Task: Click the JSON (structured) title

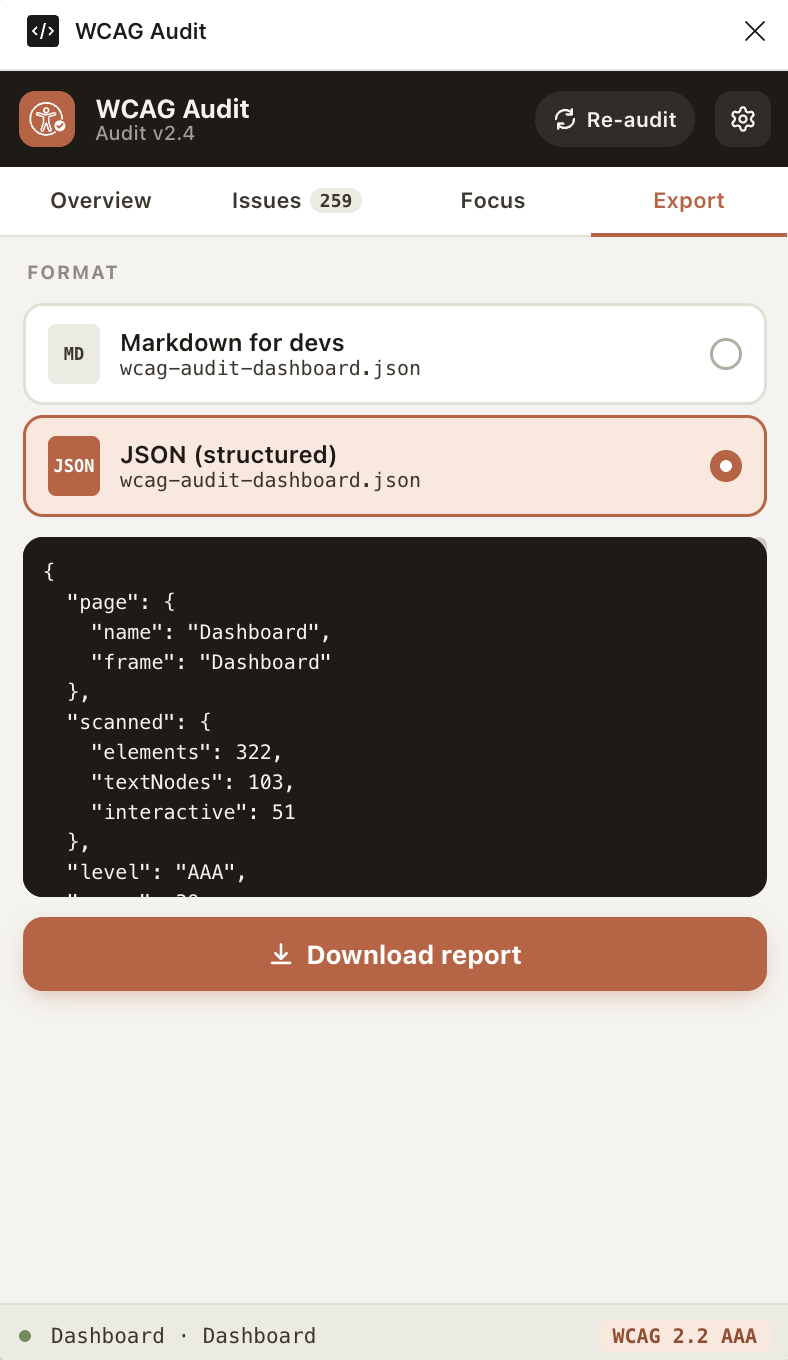Action: click(x=228, y=455)
